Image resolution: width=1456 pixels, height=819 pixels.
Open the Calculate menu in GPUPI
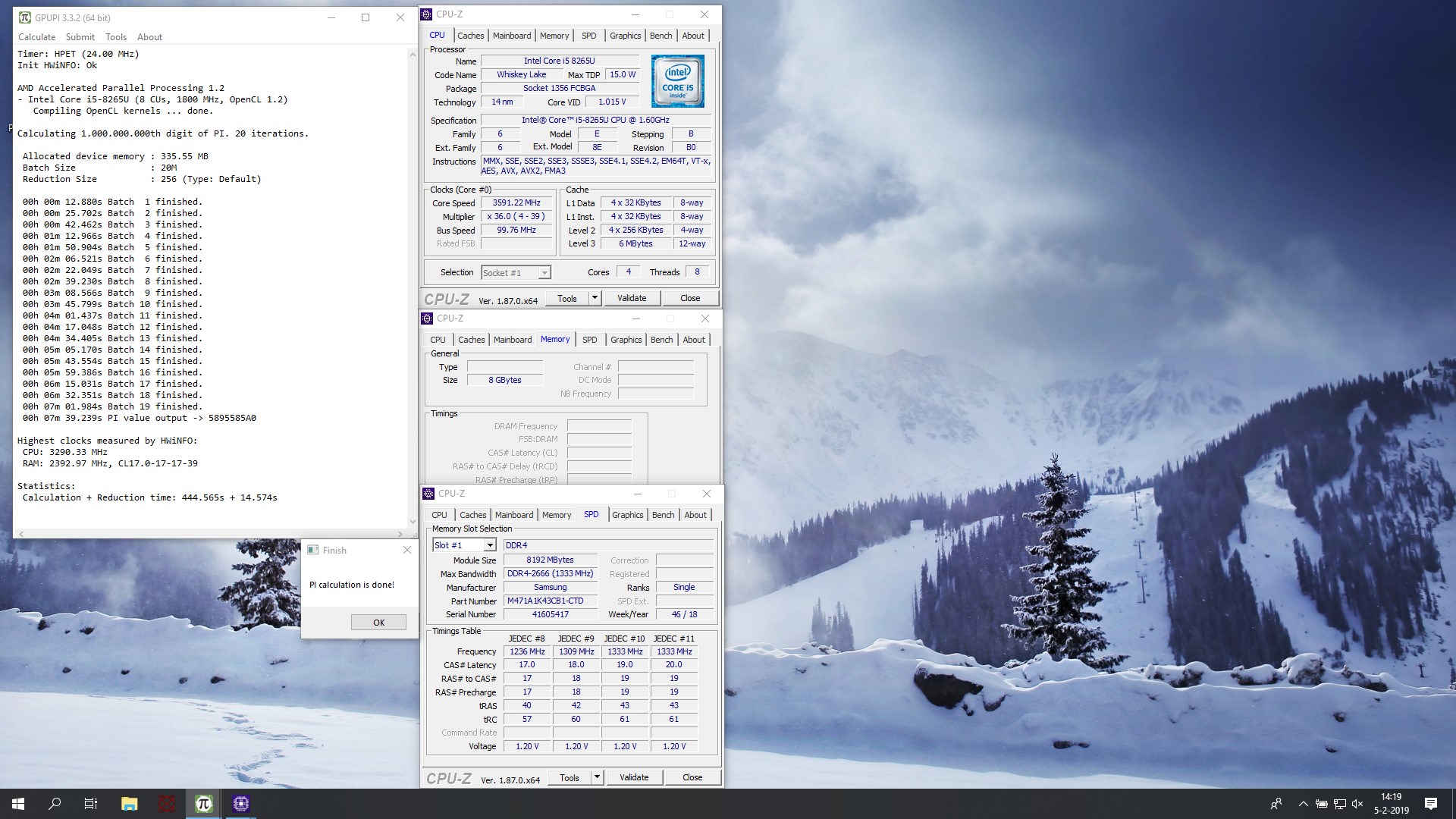tap(36, 37)
